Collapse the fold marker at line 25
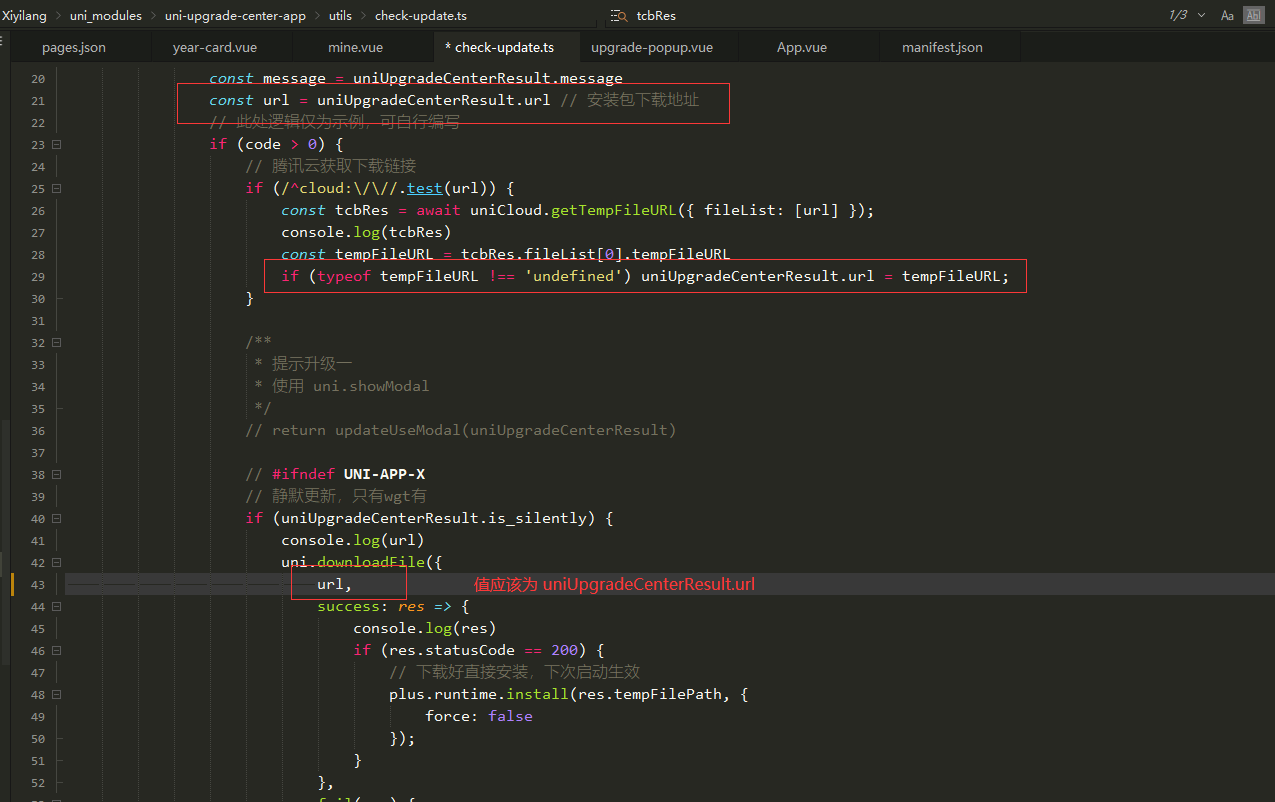Image resolution: width=1275 pixels, height=802 pixels. pyautogui.click(x=56, y=188)
